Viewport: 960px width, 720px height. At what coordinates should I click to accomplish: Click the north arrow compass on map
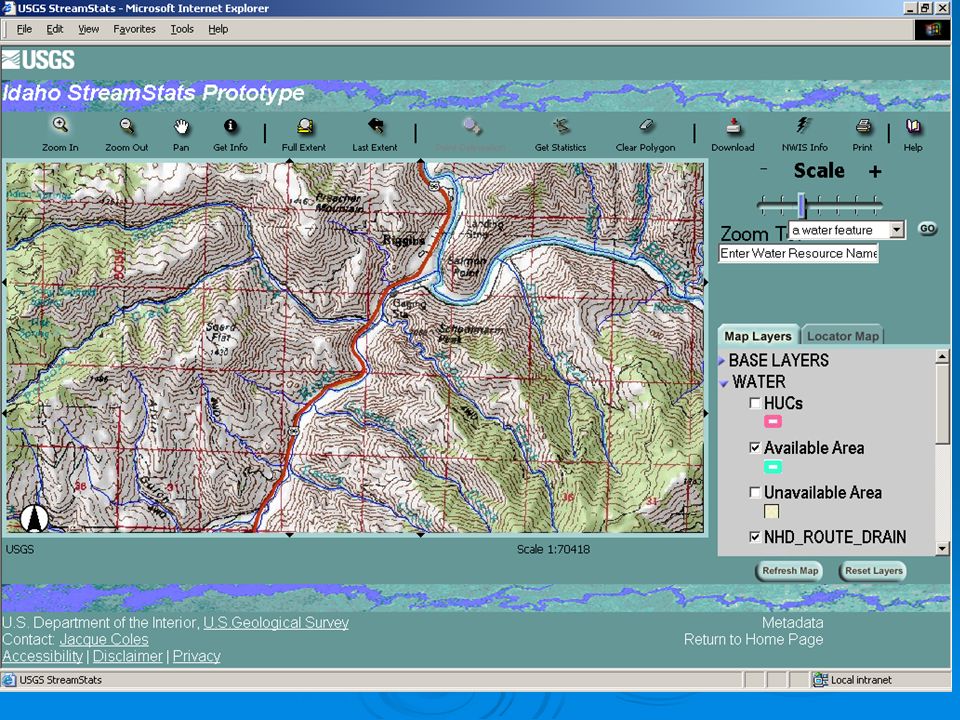(x=34, y=518)
